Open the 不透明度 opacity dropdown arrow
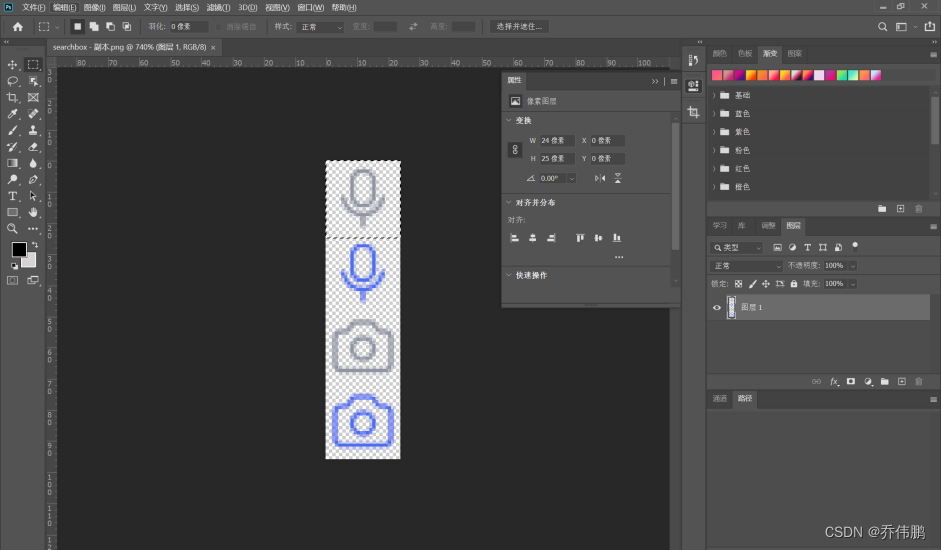Image resolution: width=941 pixels, height=550 pixels. [x=853, y=266]
